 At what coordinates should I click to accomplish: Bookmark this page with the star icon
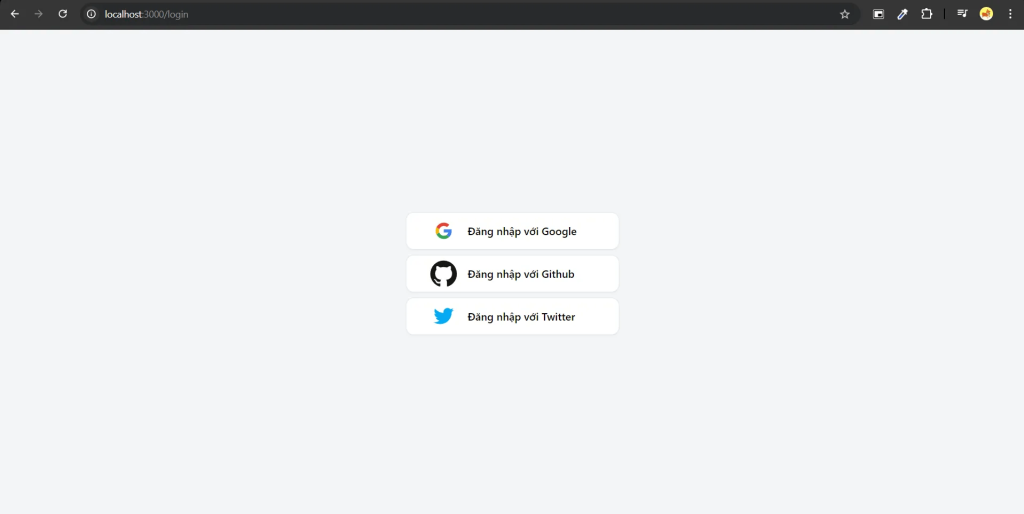pyautogui.click(x=844, y=14)
